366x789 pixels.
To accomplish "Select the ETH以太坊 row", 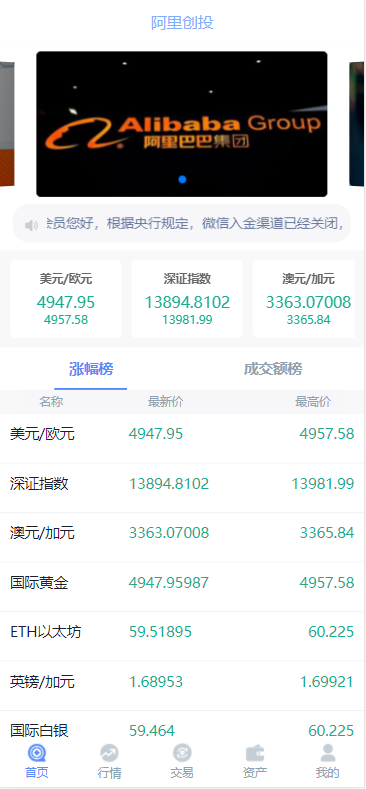I will click(x=182, y=636).
